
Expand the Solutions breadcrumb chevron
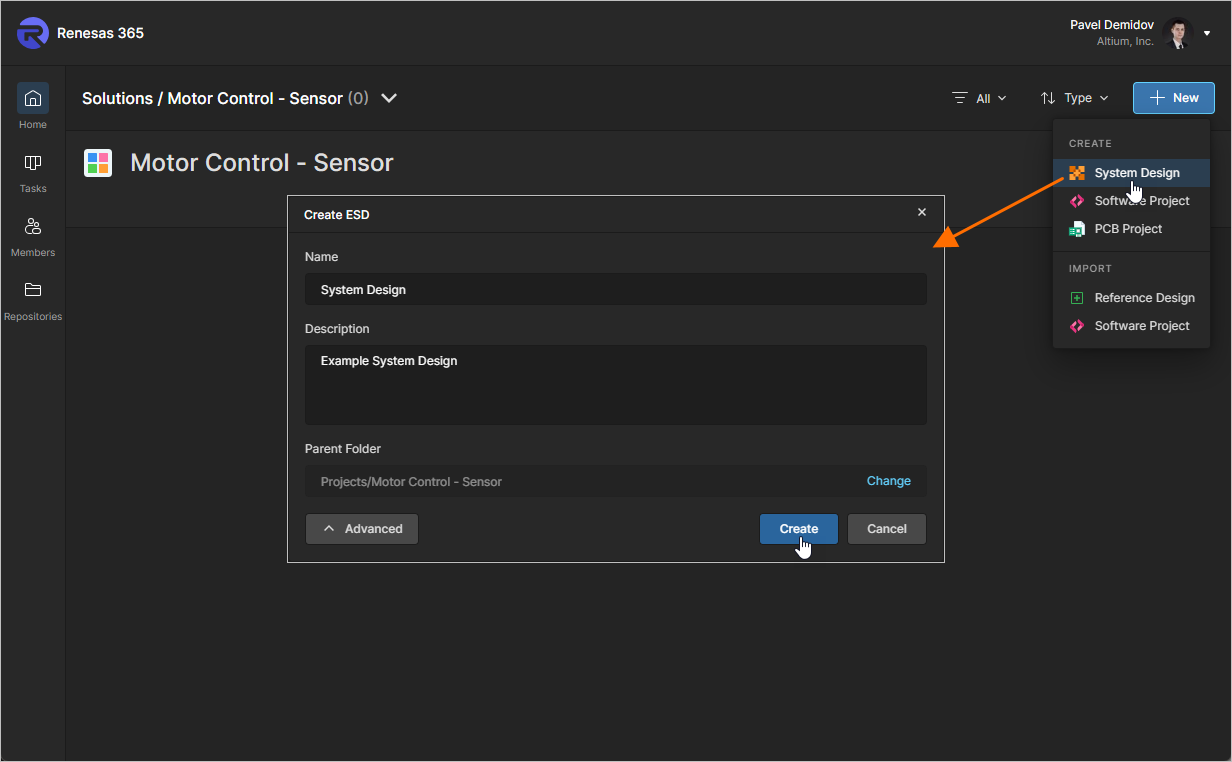click(390, 98)
